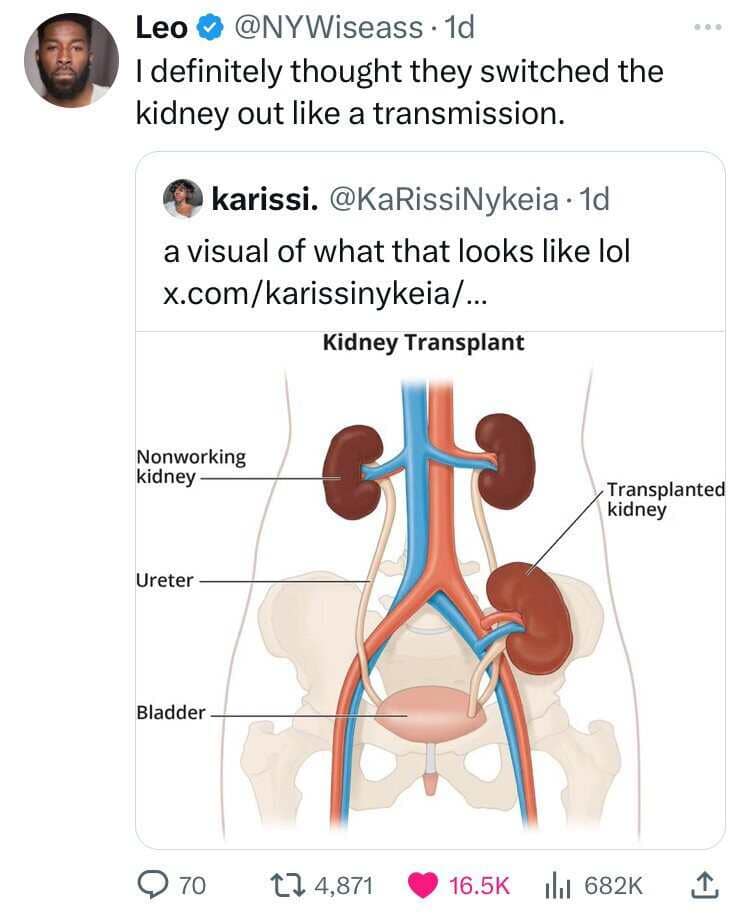Open the Kidney Transplant diagram image
Image resolution: width=750 pixels, height=918 pixels.
click(430, 590)
